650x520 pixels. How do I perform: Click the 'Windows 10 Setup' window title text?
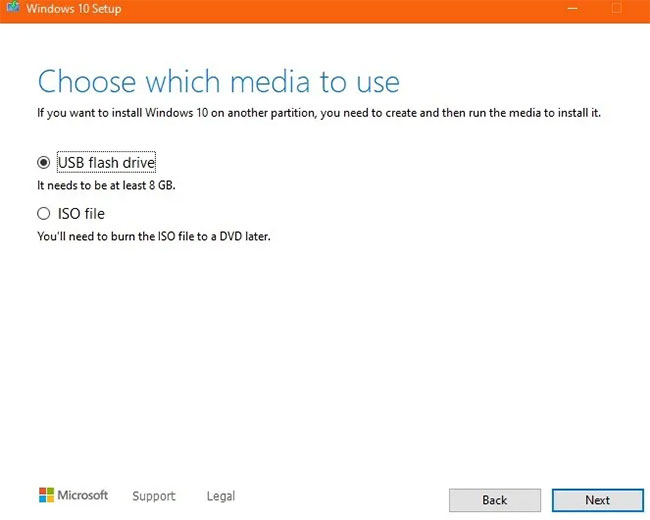74,9
